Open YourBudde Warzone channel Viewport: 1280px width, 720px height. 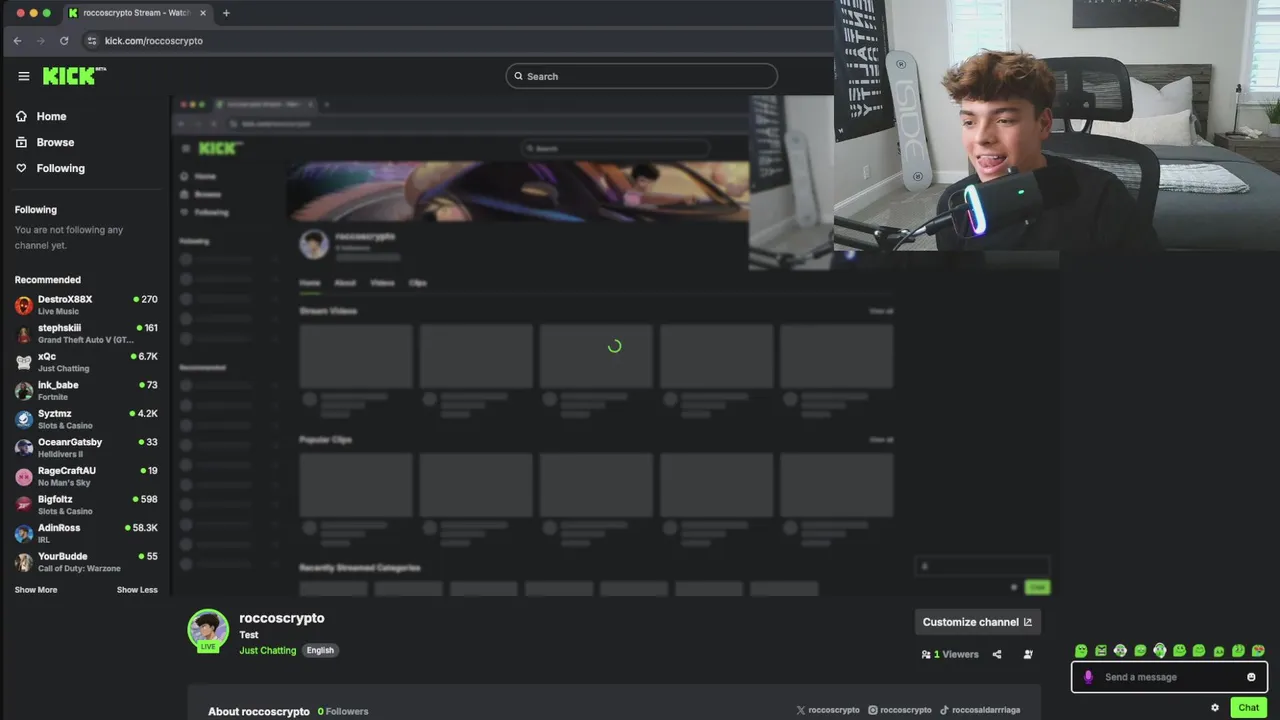pos(86,562)
